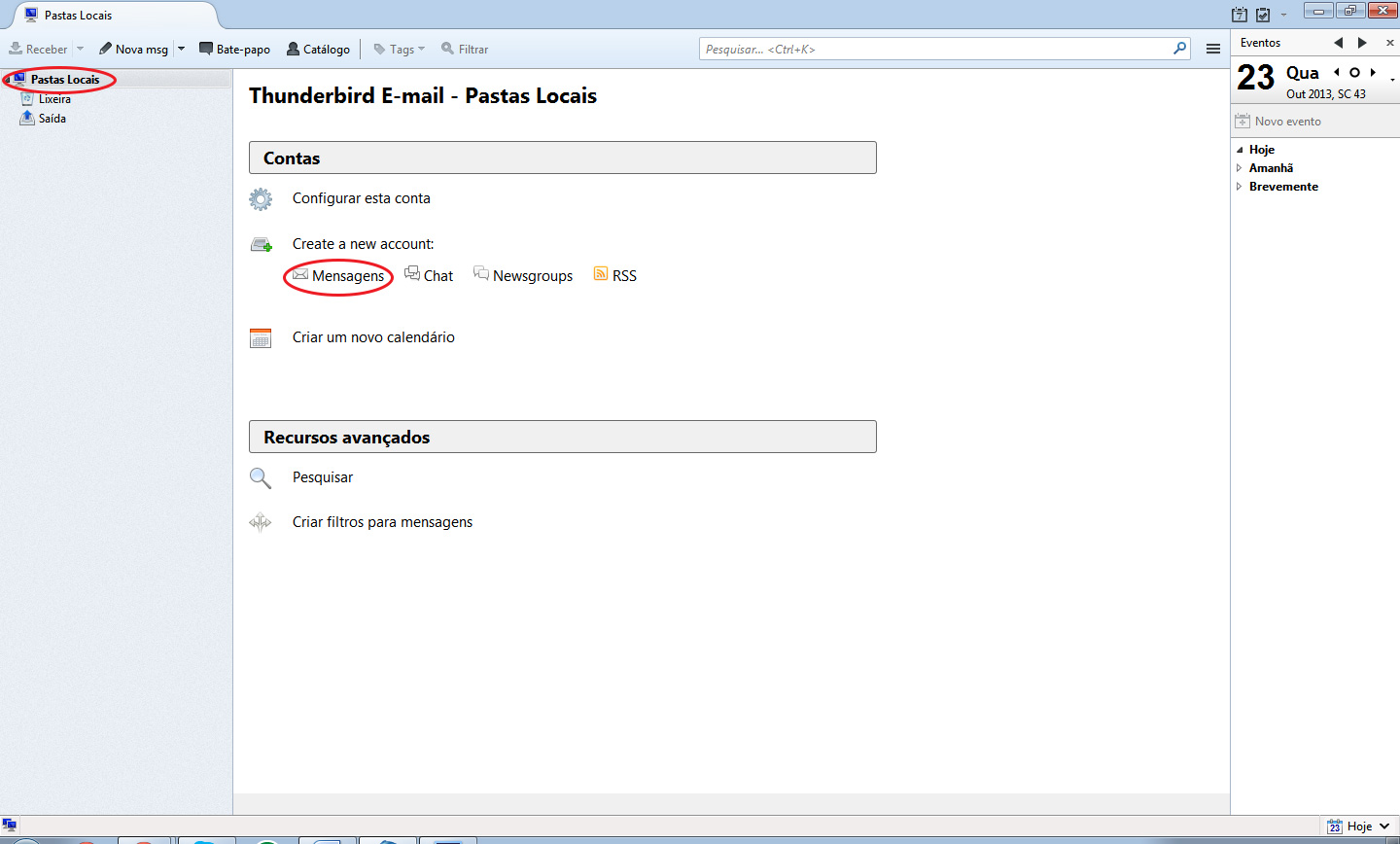Close the Eventos pane
Viewport: 1400px width, 844px height.
(1389, 43)
